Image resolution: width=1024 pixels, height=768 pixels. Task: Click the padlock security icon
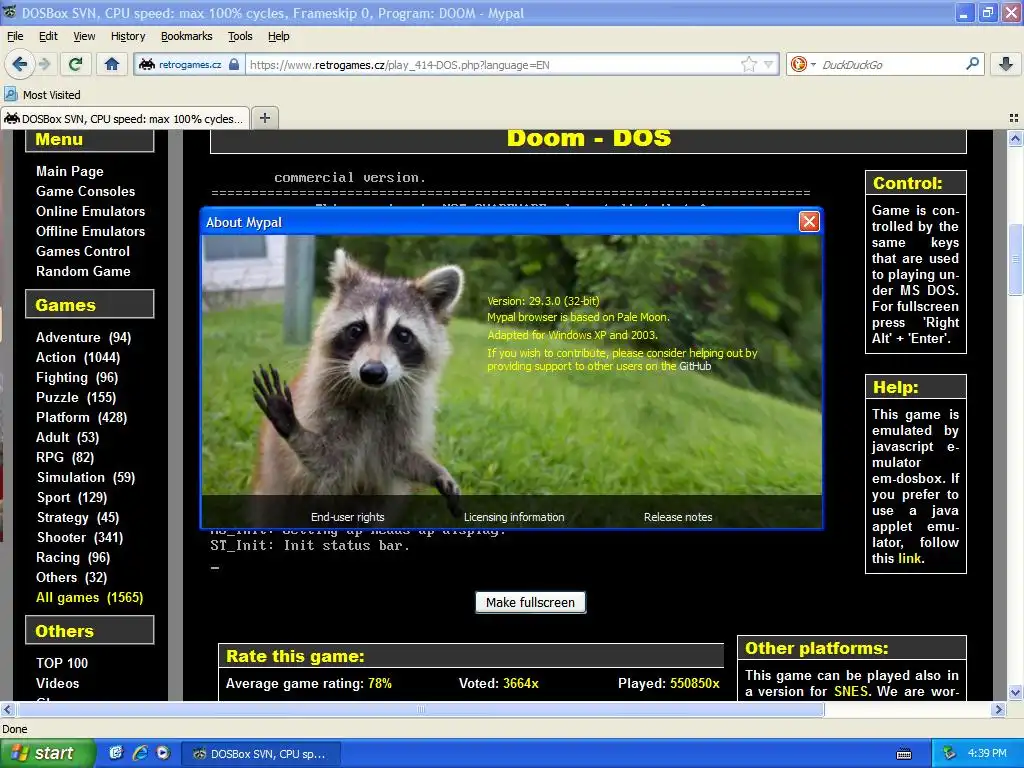(x=234, y=64)
